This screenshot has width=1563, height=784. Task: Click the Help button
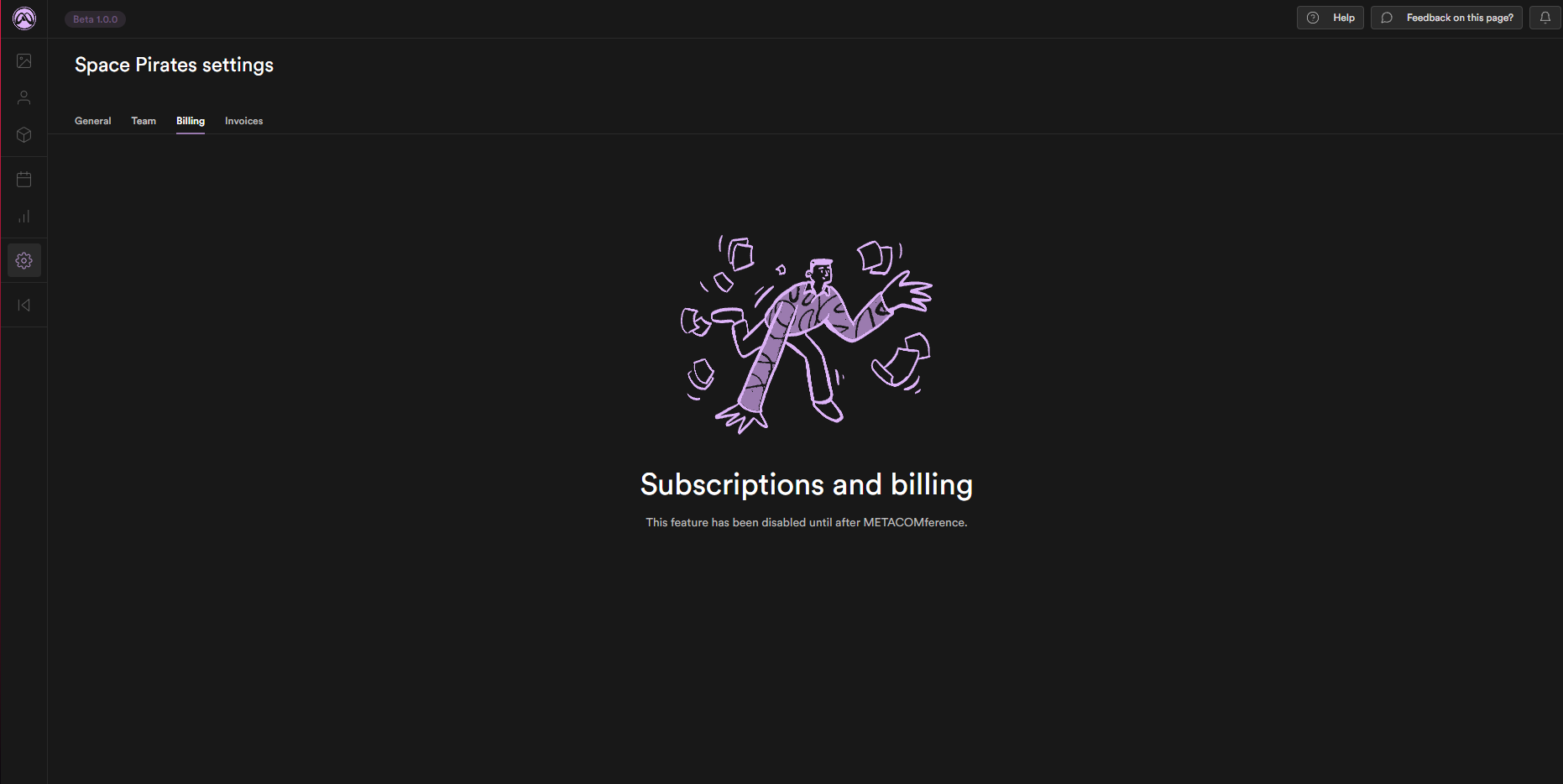tap(1330, 18)
